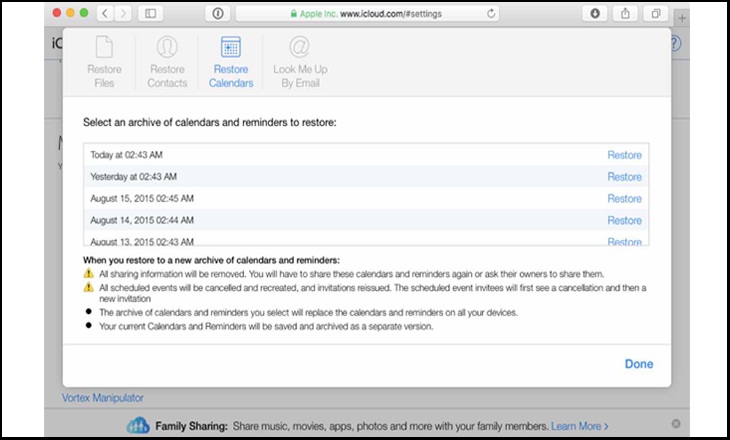Click the Restore Contacts person icon

pos(167,47)
